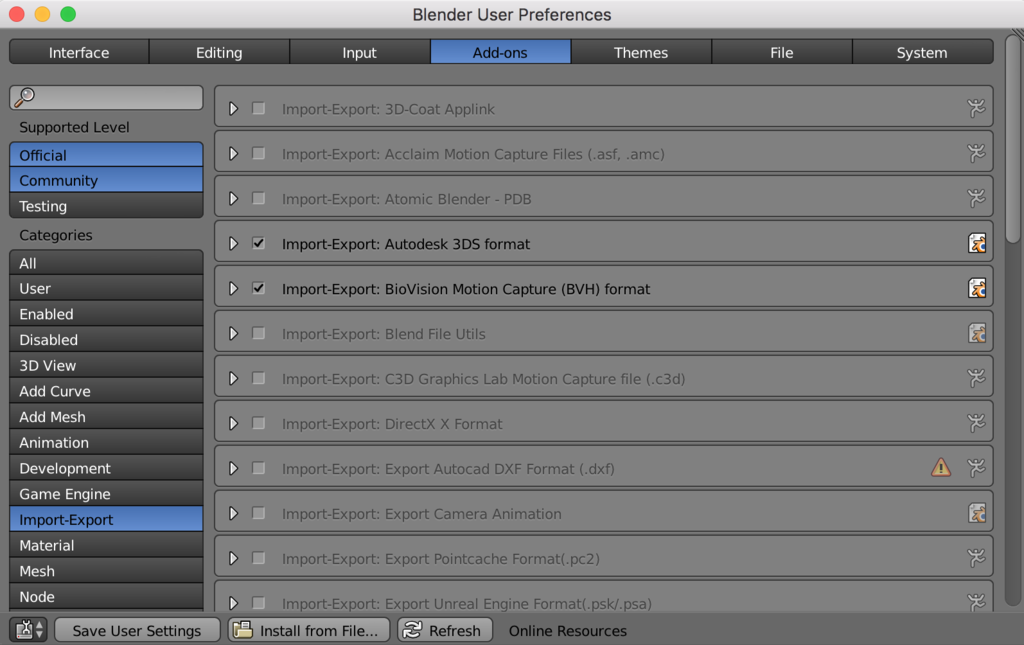Enable the Export Pointcache Format(.pc2) checkbox
1024x645 pixels.
(x=259, y=558)
